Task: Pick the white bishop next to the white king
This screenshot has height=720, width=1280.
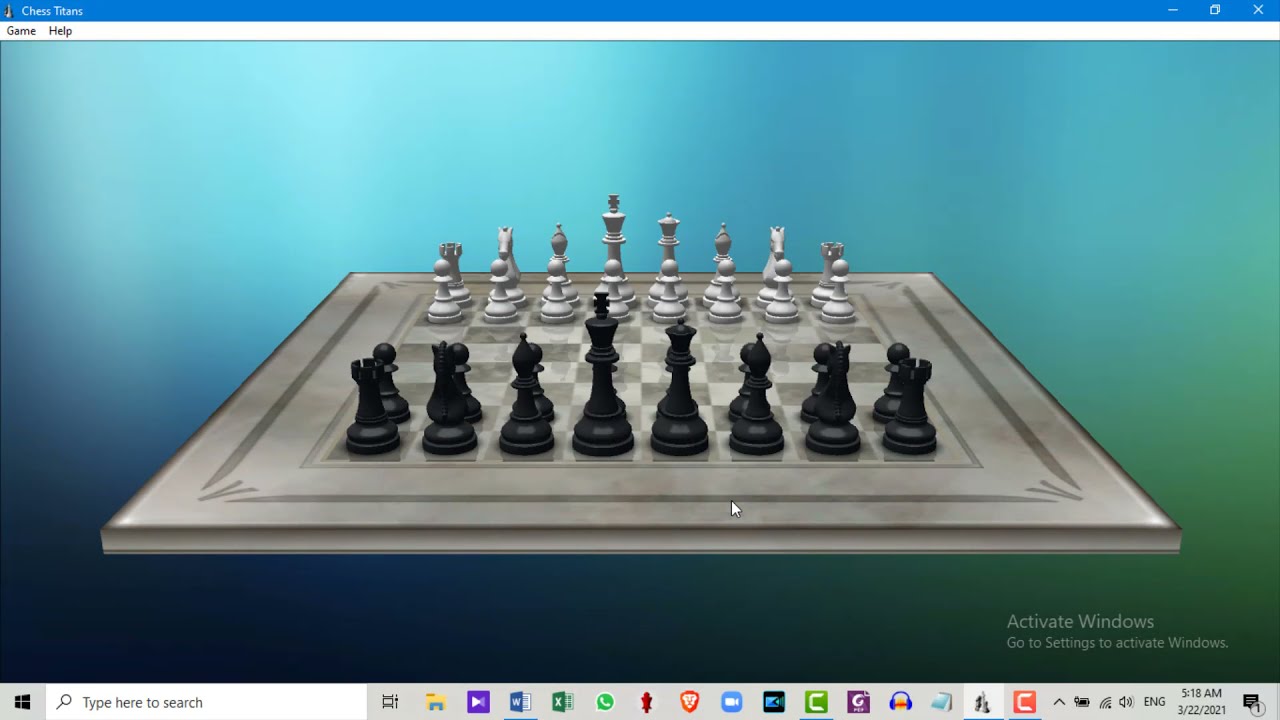Action: point(559,243)
